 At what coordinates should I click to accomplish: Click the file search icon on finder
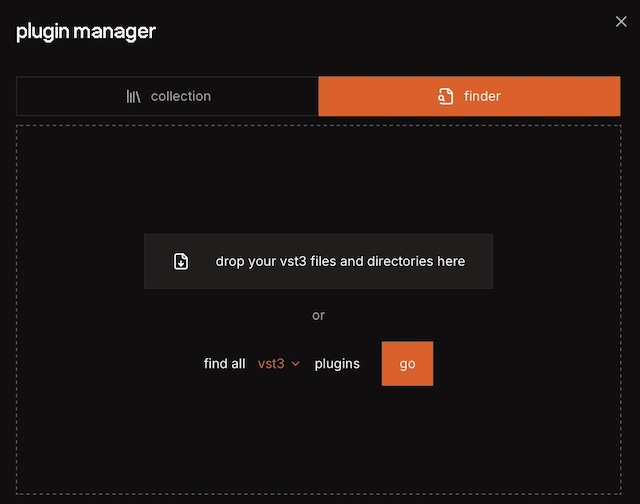tap(446, 97)
